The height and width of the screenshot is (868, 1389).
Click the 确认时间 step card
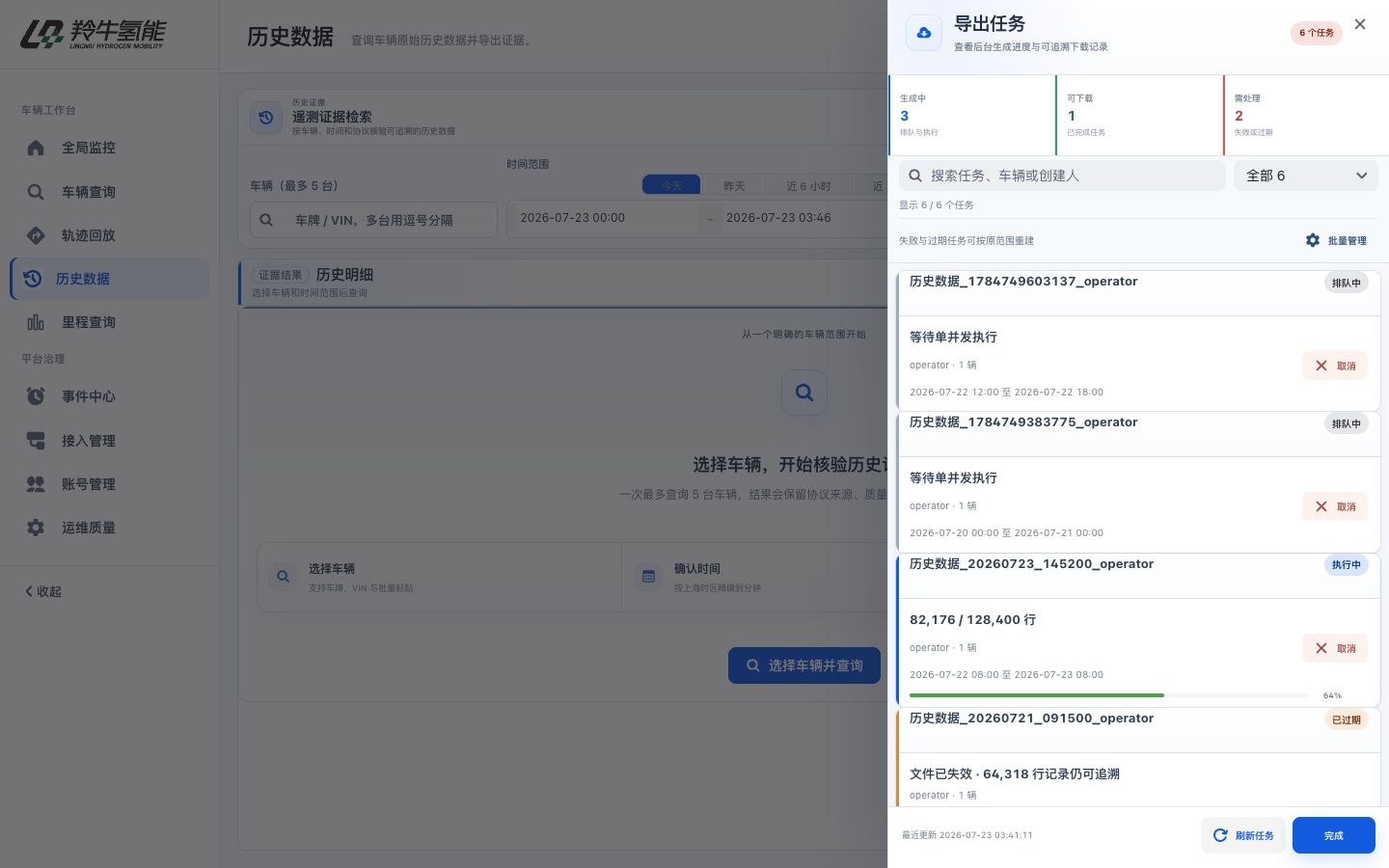point(752,577)
